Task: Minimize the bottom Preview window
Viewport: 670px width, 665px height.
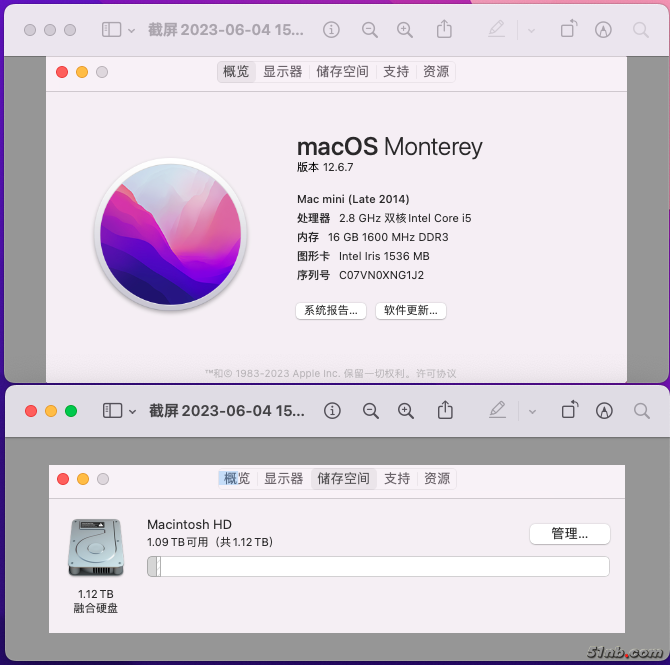Action: [x=51, y=411]
